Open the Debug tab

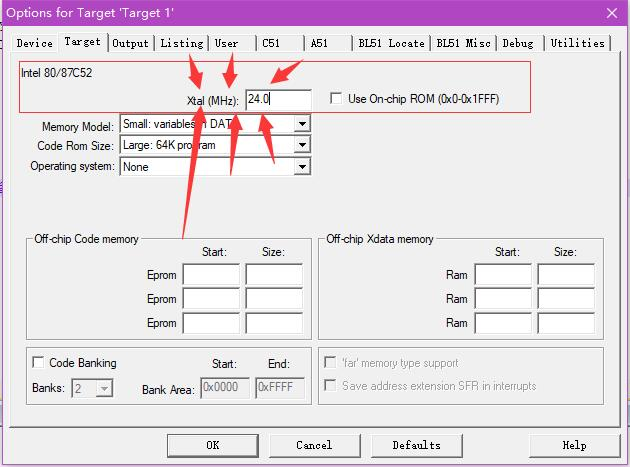(x=518, y=43)
